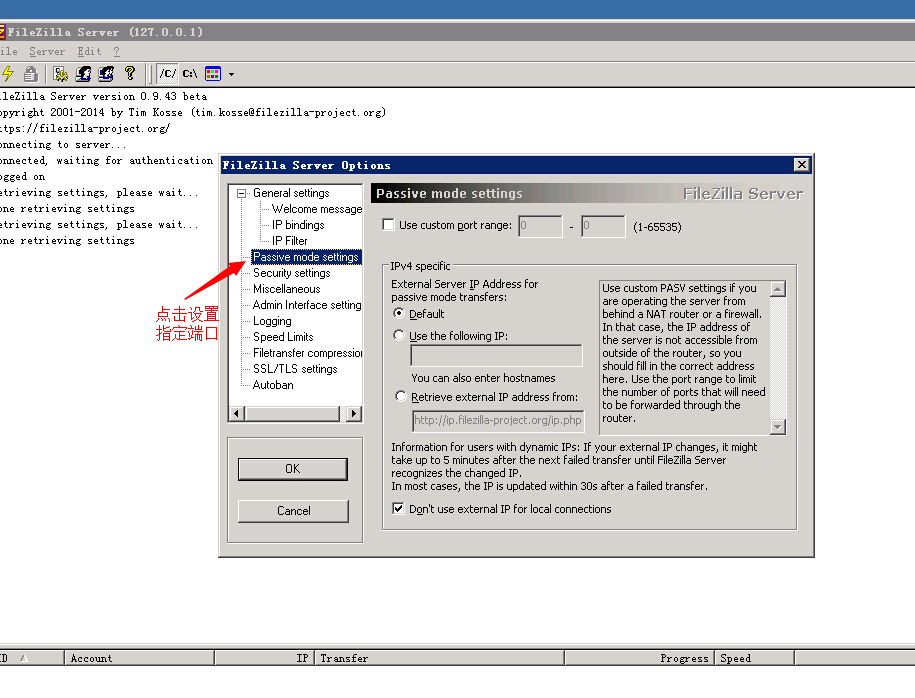Click the PASV help text scroll down arrow
Viewport: 915px width, 698px height.
tap(777, 427)
